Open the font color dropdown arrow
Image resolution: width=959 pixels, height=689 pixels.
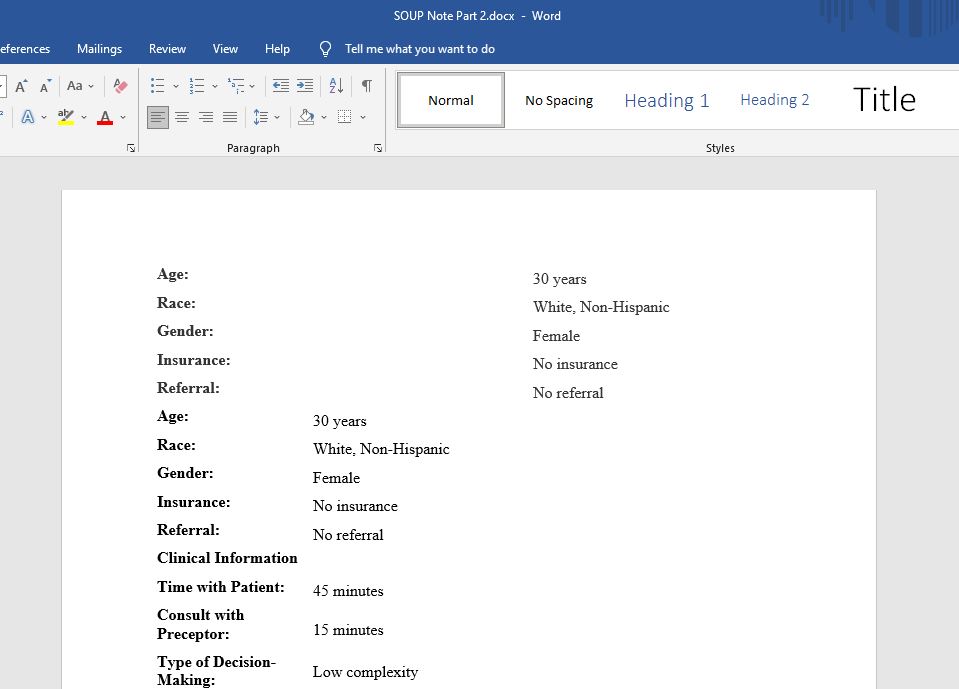(123, 117)
